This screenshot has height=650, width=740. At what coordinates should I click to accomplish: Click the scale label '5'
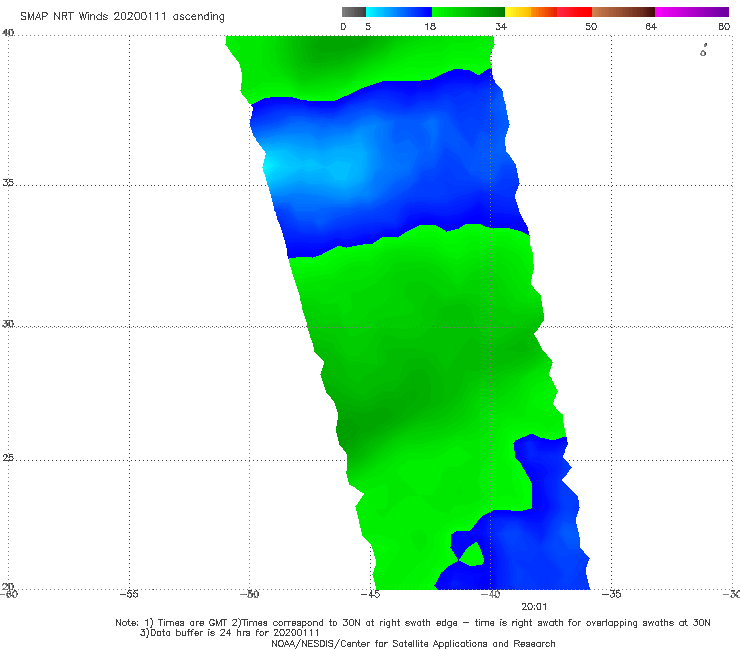point(368,26)
